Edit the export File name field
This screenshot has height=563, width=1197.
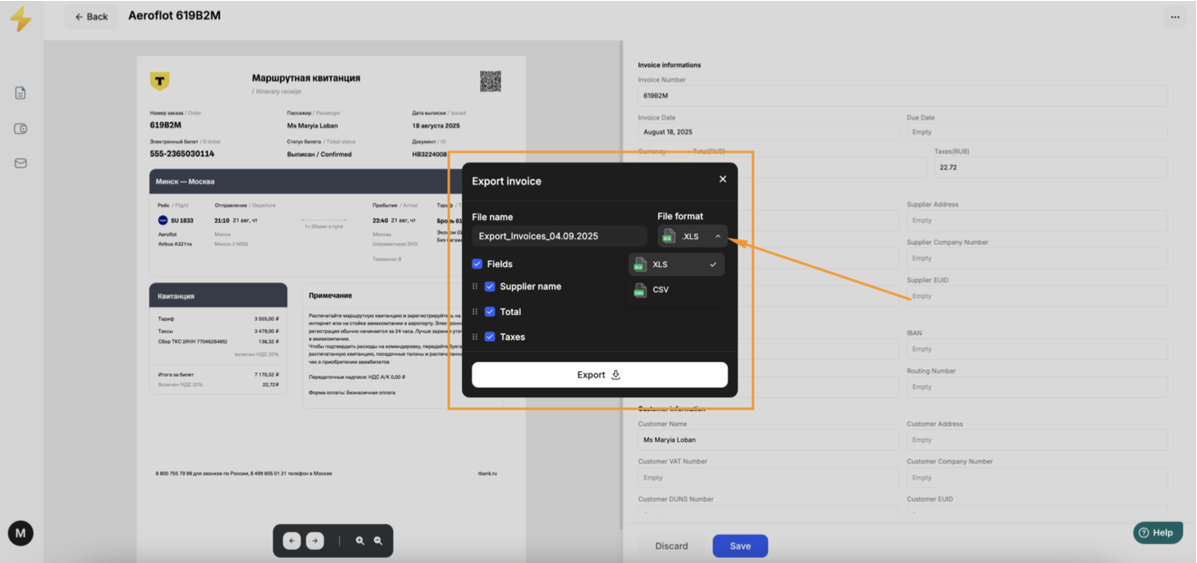559,236
